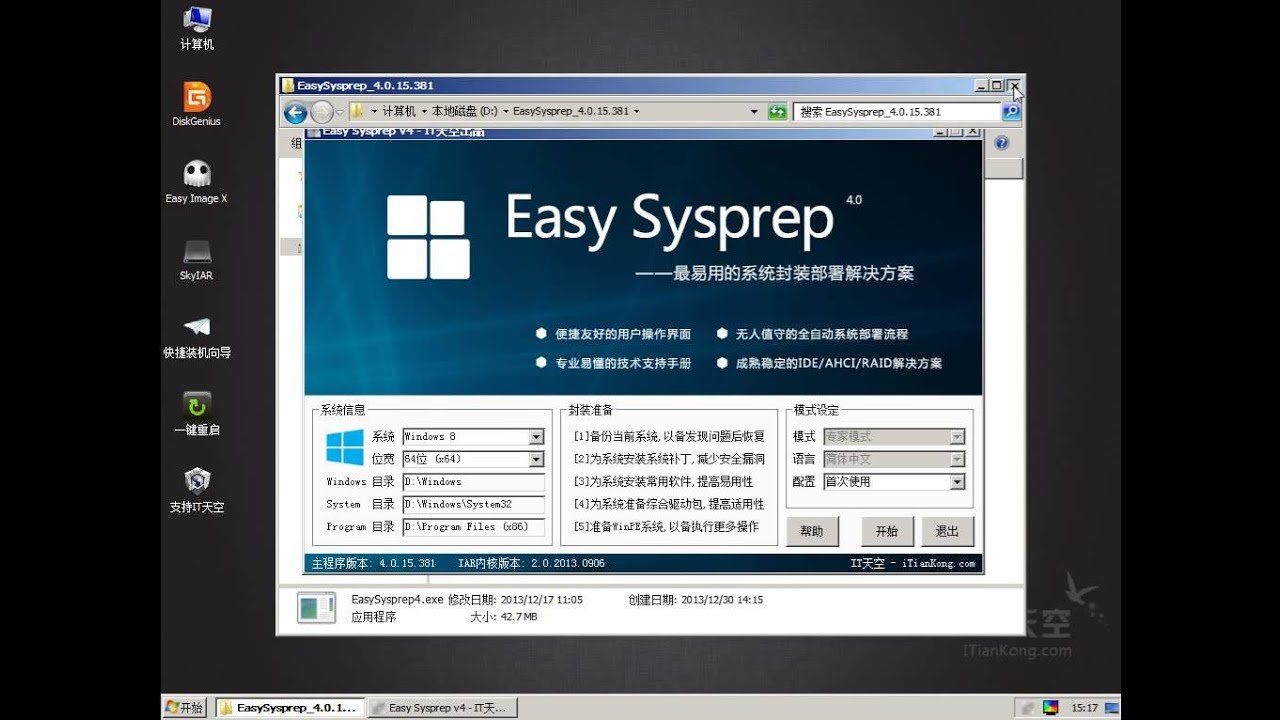Image resolution: width=1280 pixels, height=720 pixels.
Task: Click the Program 目录 path field
Action: coord(473,527)
